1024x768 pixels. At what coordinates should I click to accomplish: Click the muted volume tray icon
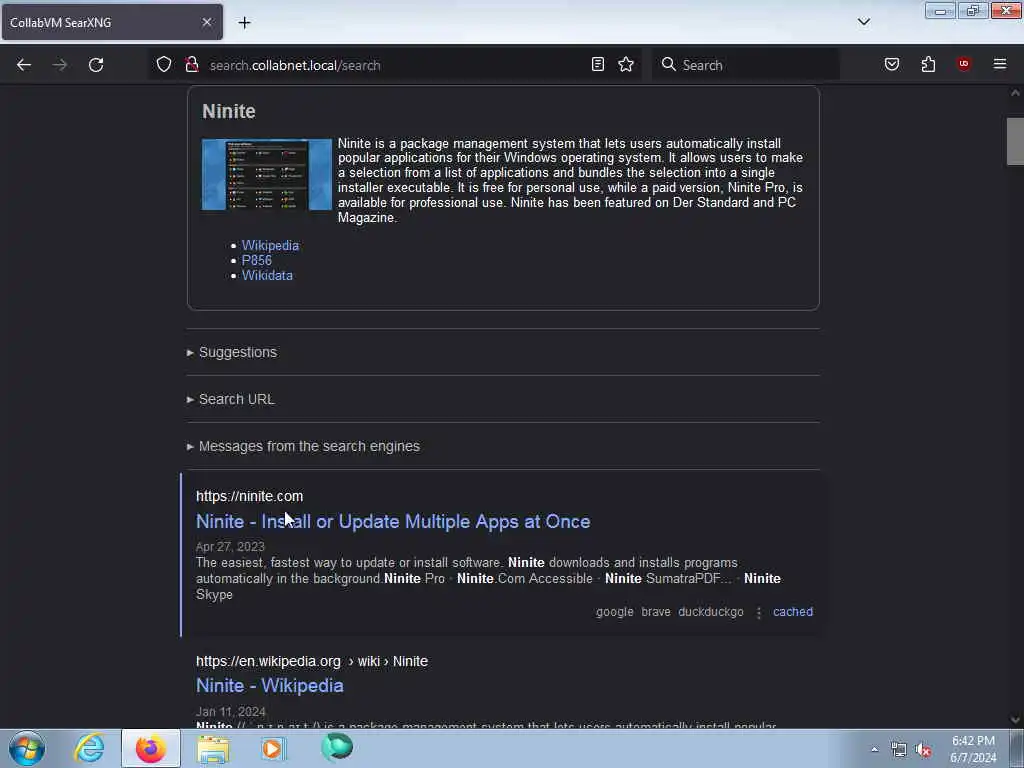(x=923, y=750)
